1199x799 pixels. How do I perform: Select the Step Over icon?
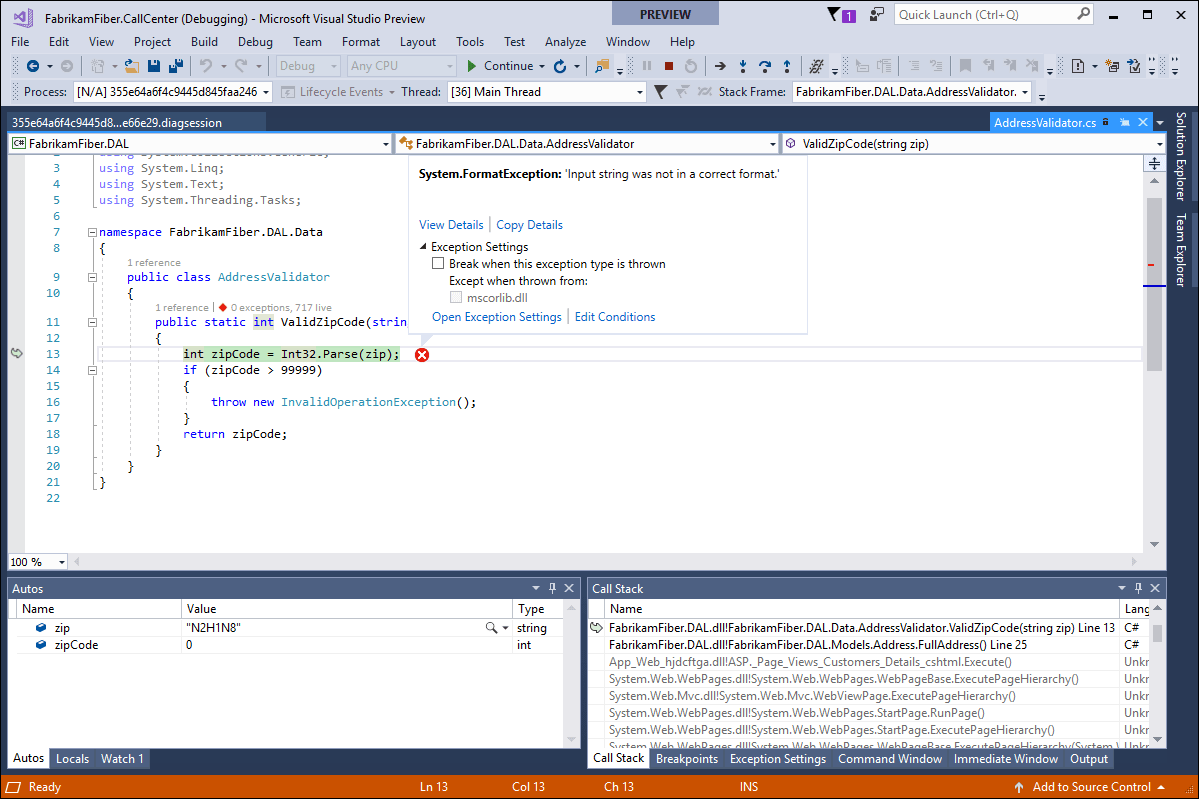[x=765, y=67]
